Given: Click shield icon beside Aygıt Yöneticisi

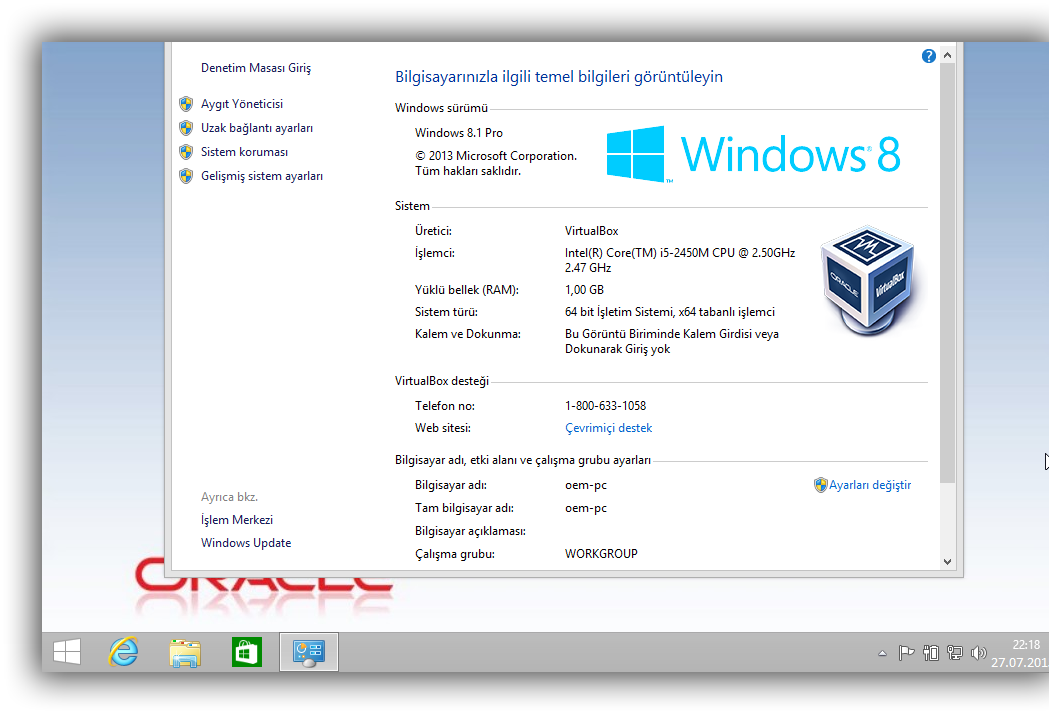Looking at the screenshot, I should click(x=186, y=104).
